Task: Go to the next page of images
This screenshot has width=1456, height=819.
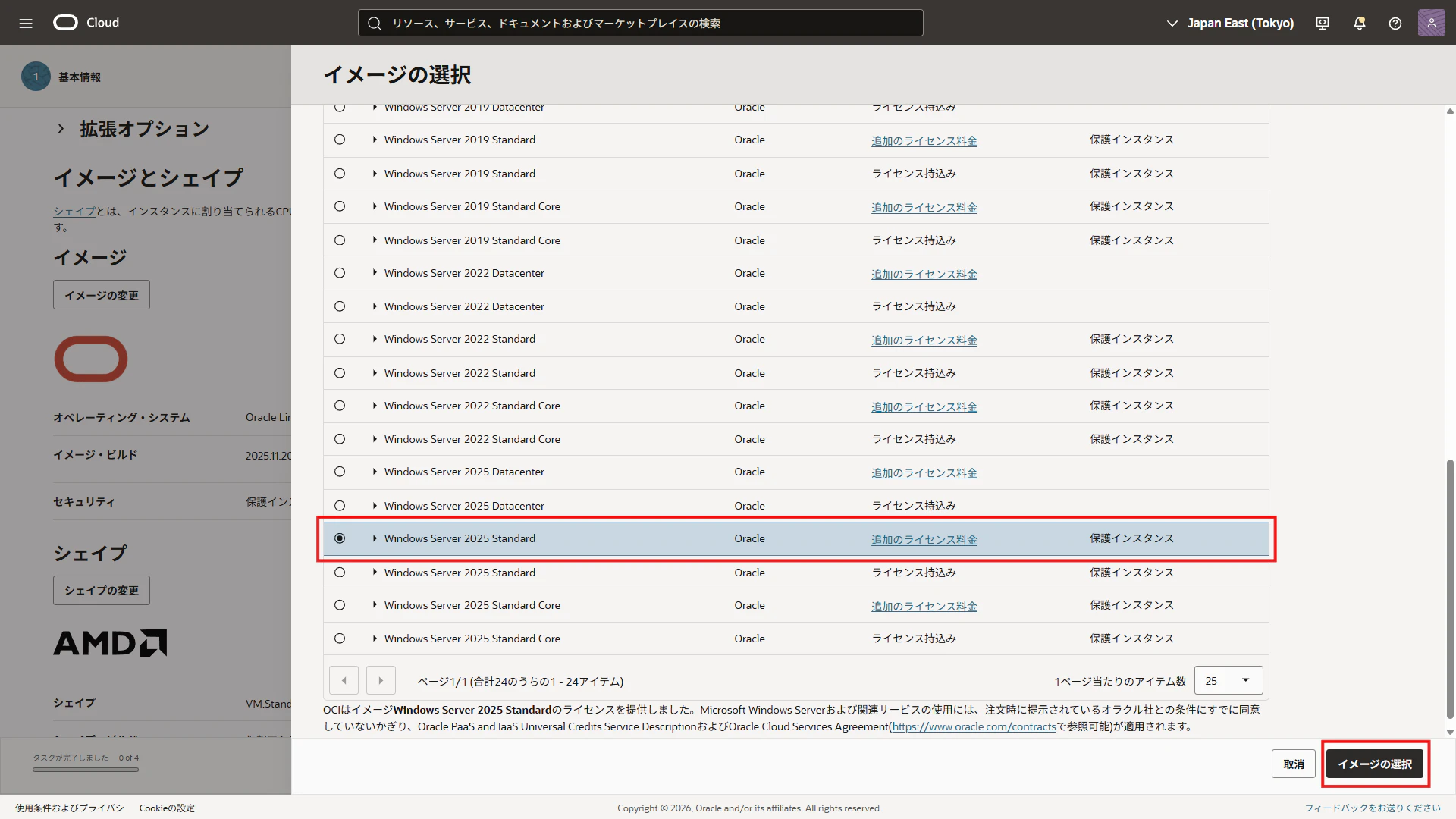Action: [381, 681]
